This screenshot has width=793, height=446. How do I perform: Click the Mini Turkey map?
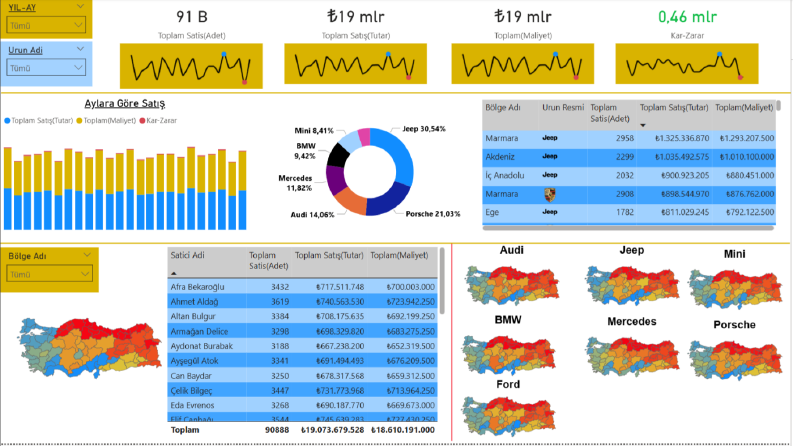(x=735, y=289)
